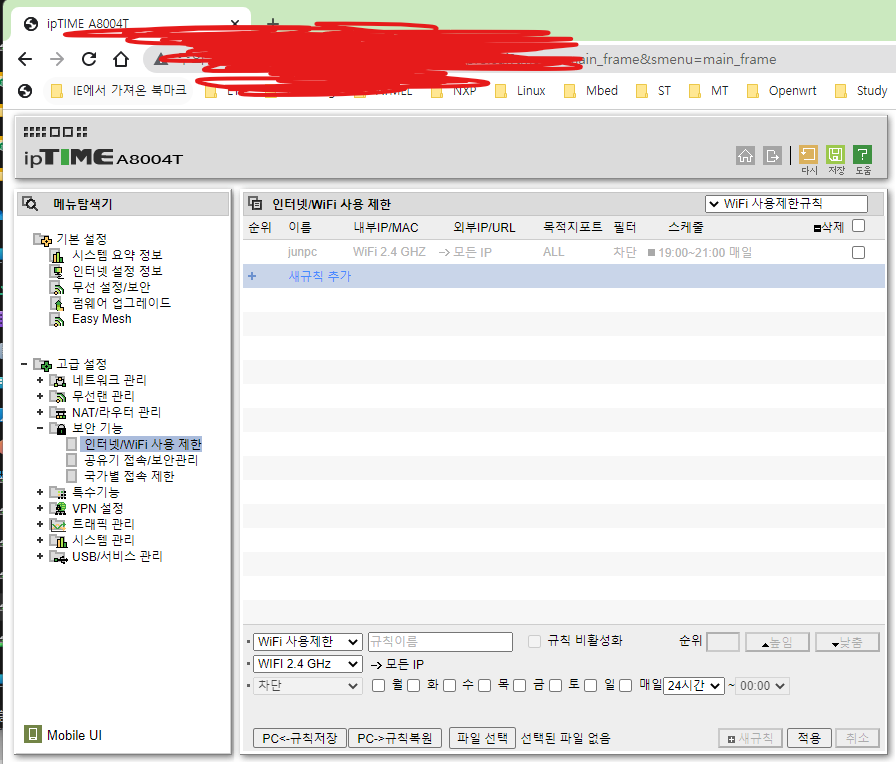This screenshot has height=764, width=896.
Task: Click the PC<-규칙저장 button
Action: pyautogui.click(x=299, y=738)
